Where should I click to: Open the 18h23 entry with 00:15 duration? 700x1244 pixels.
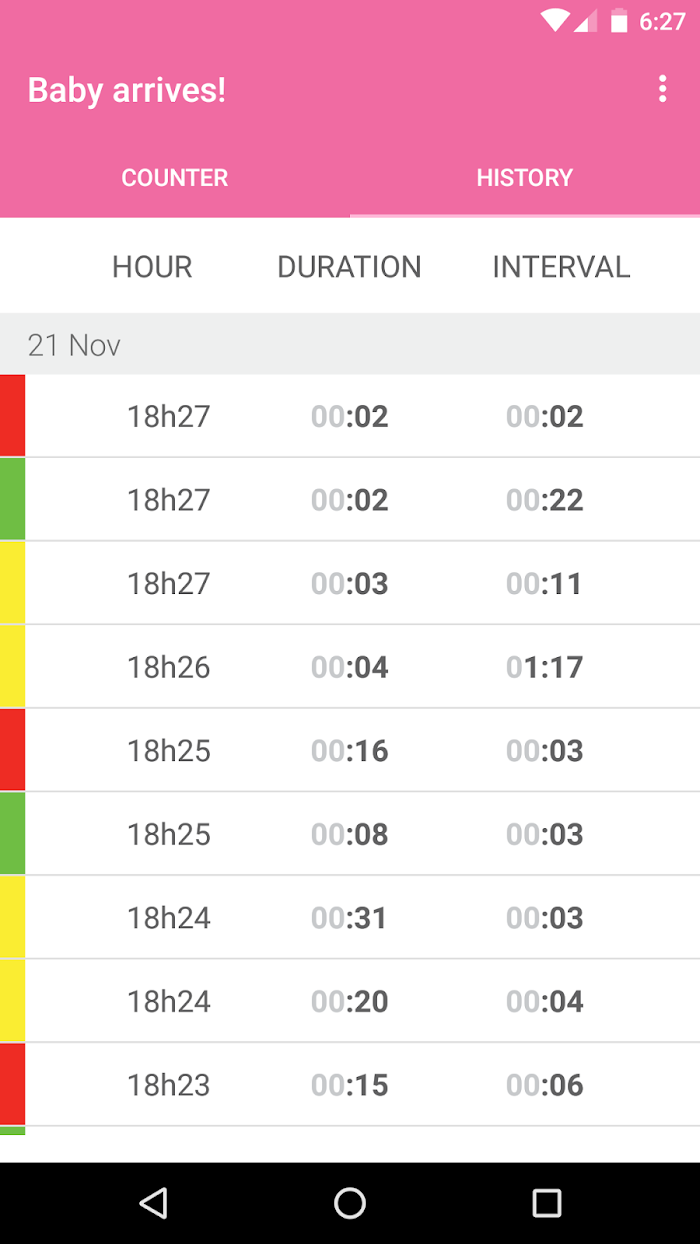click(350, 1085)
